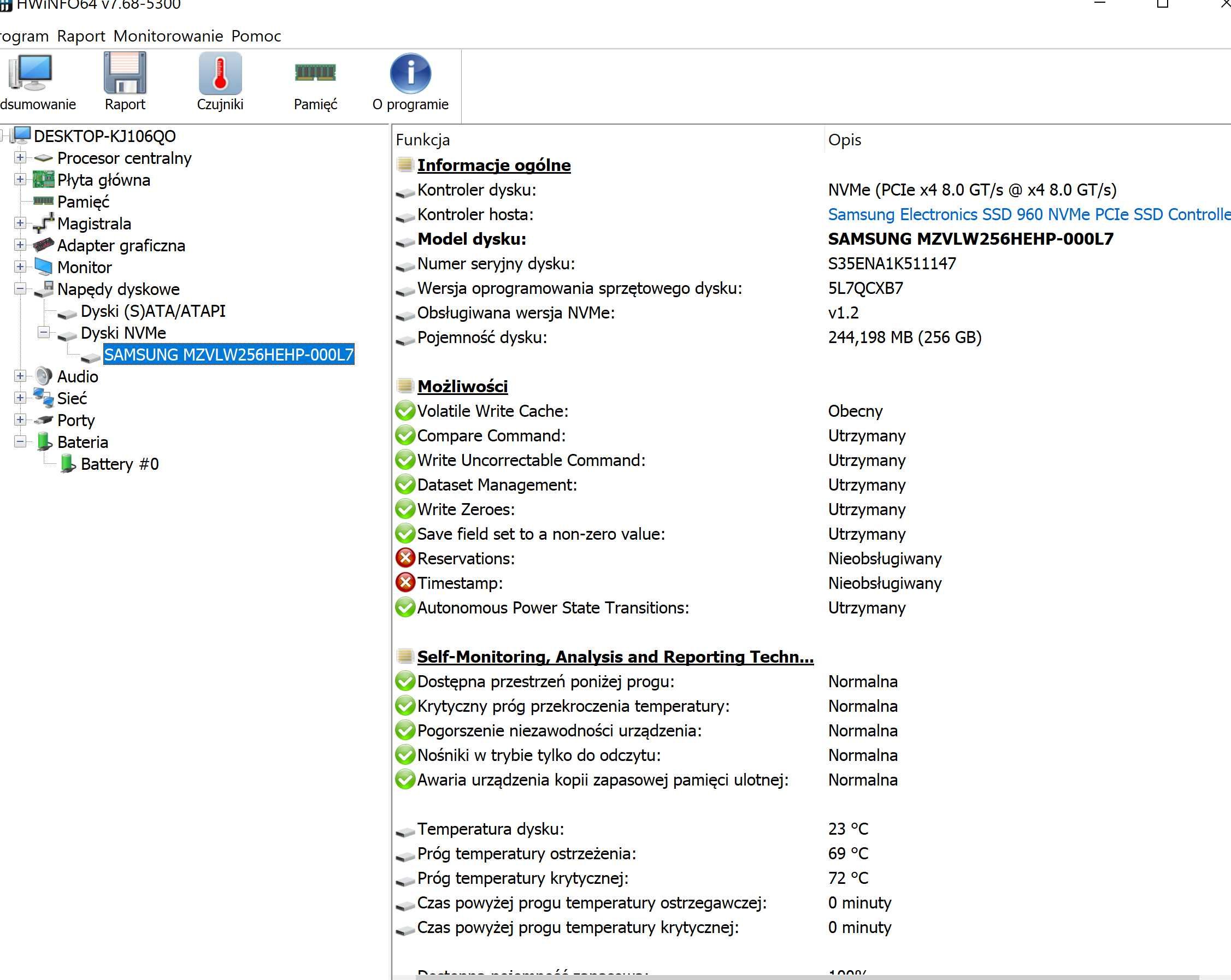
Task: Open the Samsung Electronics SSD 960 controller link
Action: pos(1029,215)
